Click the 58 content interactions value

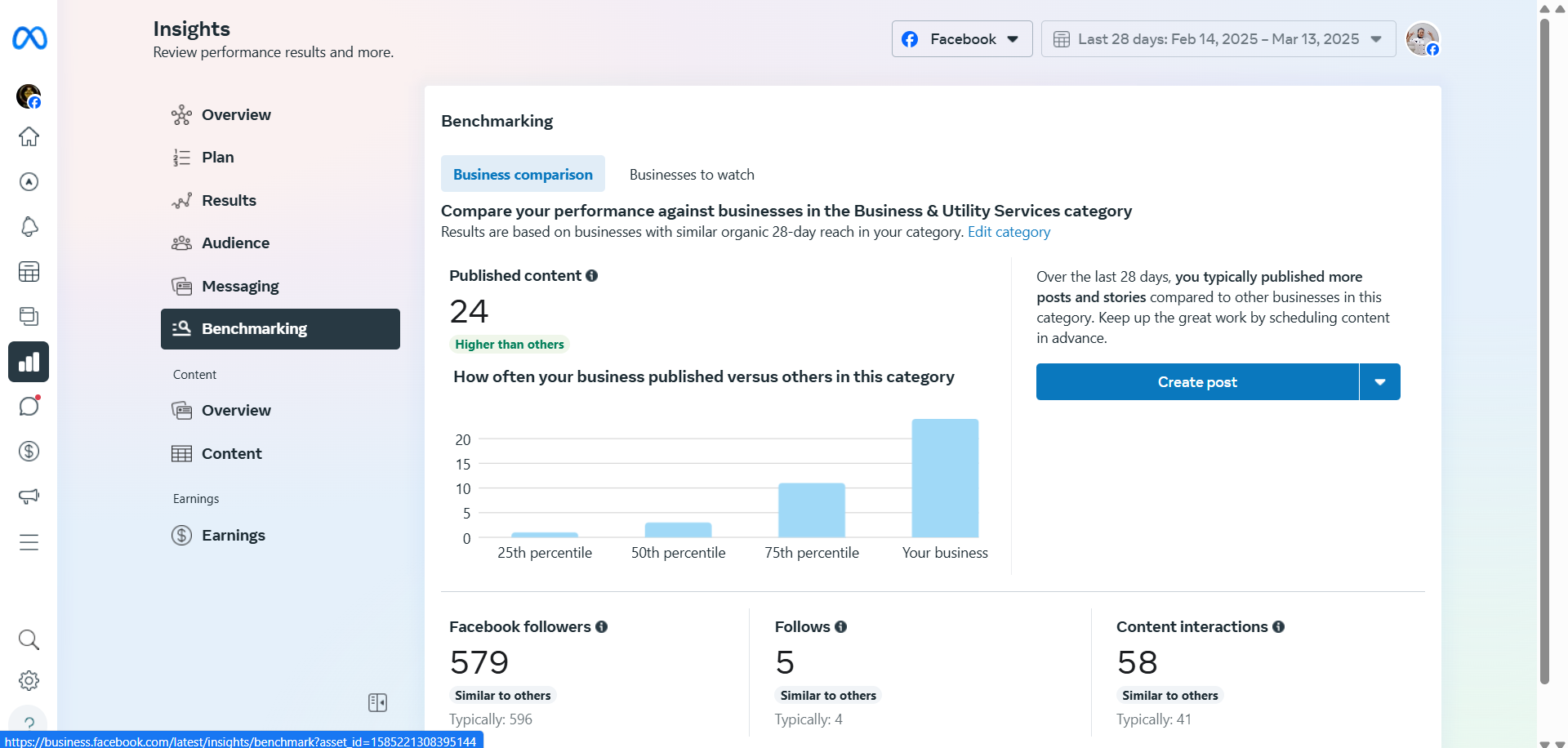click(x=1138, y=662)
